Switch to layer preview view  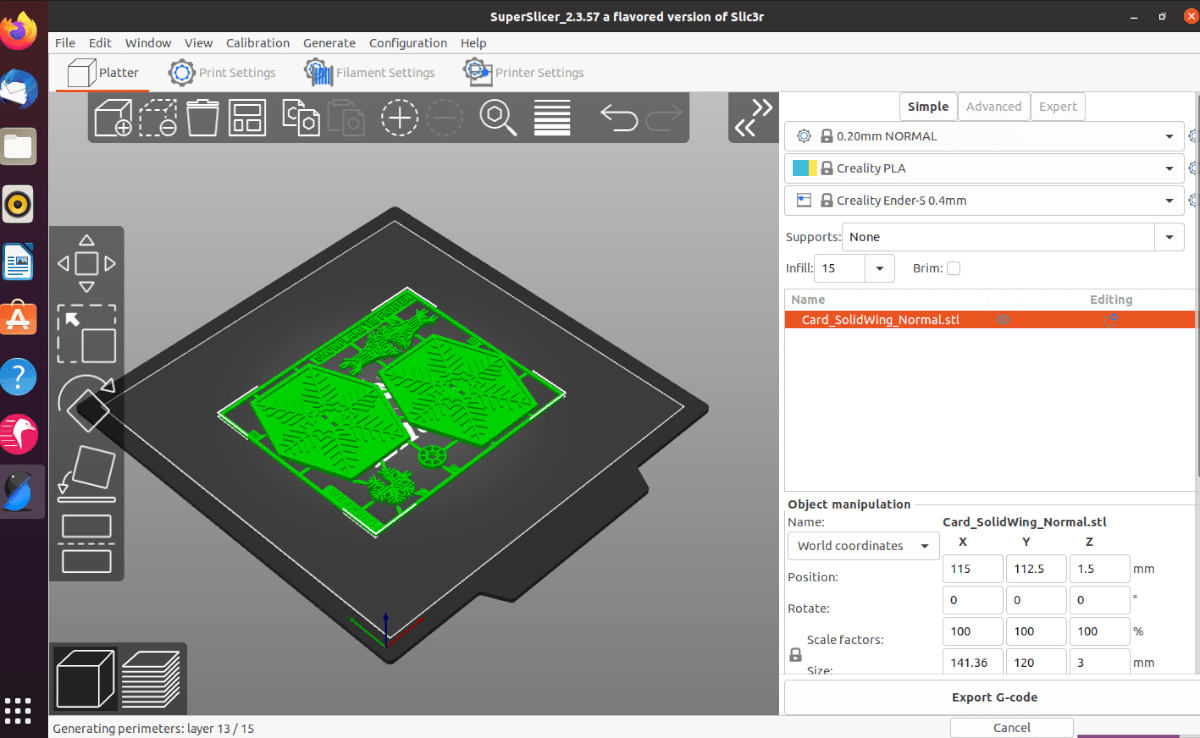[x=152, y=678]
